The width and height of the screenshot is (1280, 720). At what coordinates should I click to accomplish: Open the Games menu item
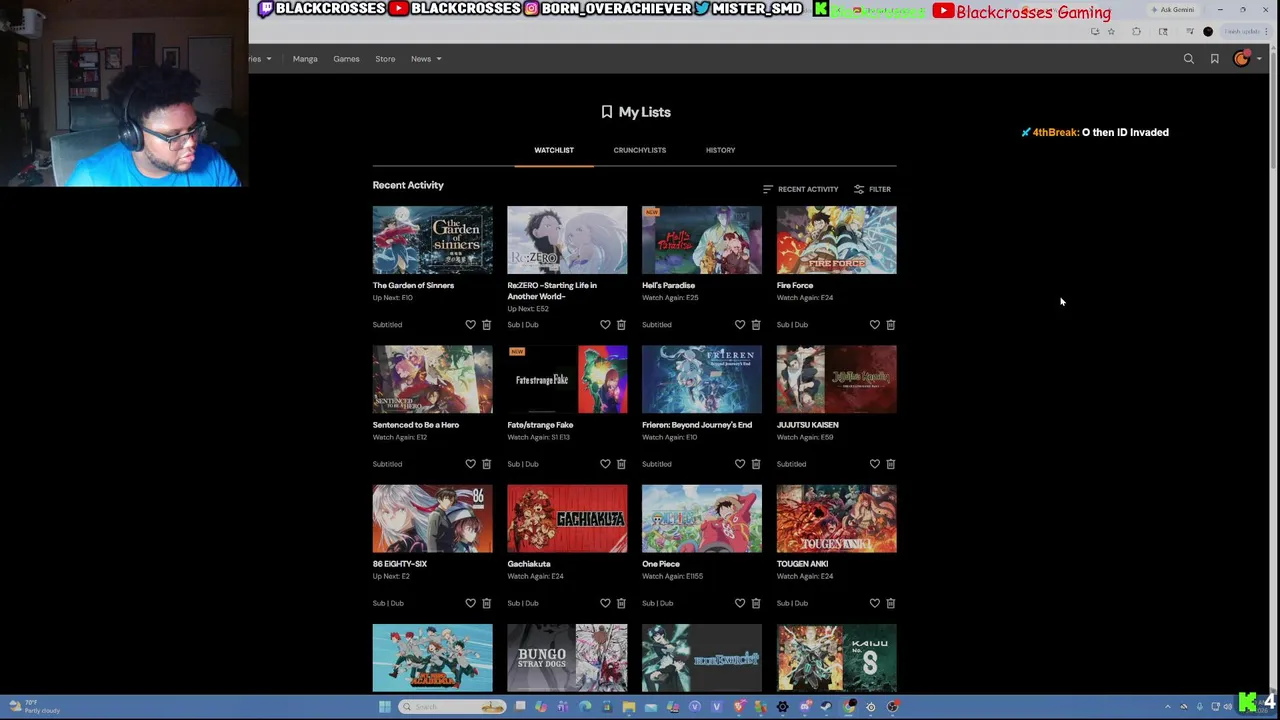coord(346,59)
